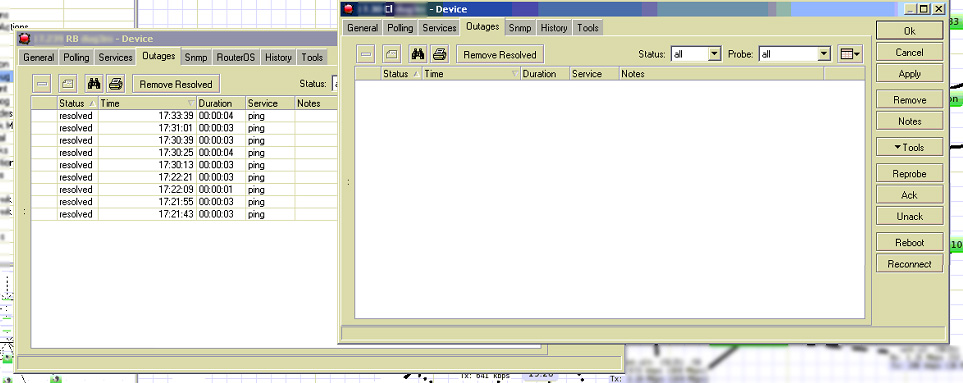Open the column chooser dropdown icon
The width and height of the screenshot is (963, 383).
[850, 54]
